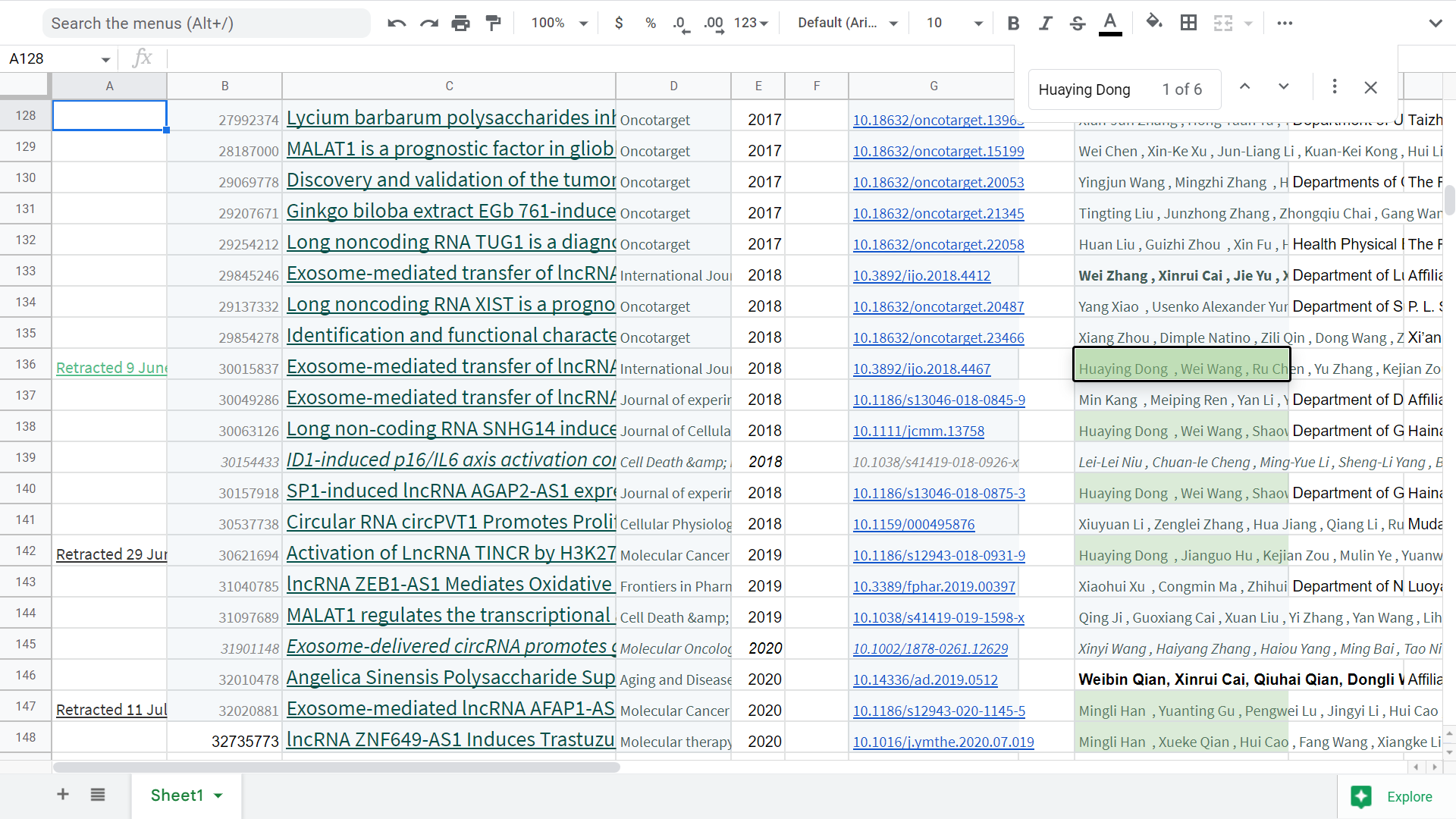
Task: Open the zoom 100% dropdown
Action: [x=560, y=24]
